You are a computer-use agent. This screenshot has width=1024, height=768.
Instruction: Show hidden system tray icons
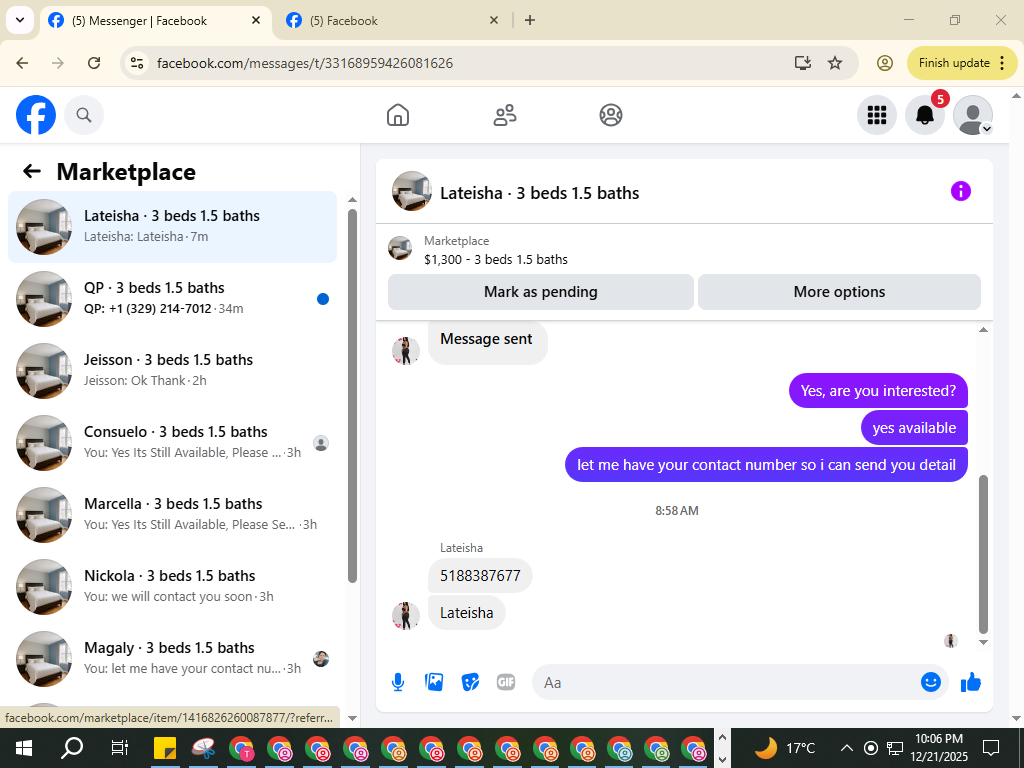coord(846,748)
